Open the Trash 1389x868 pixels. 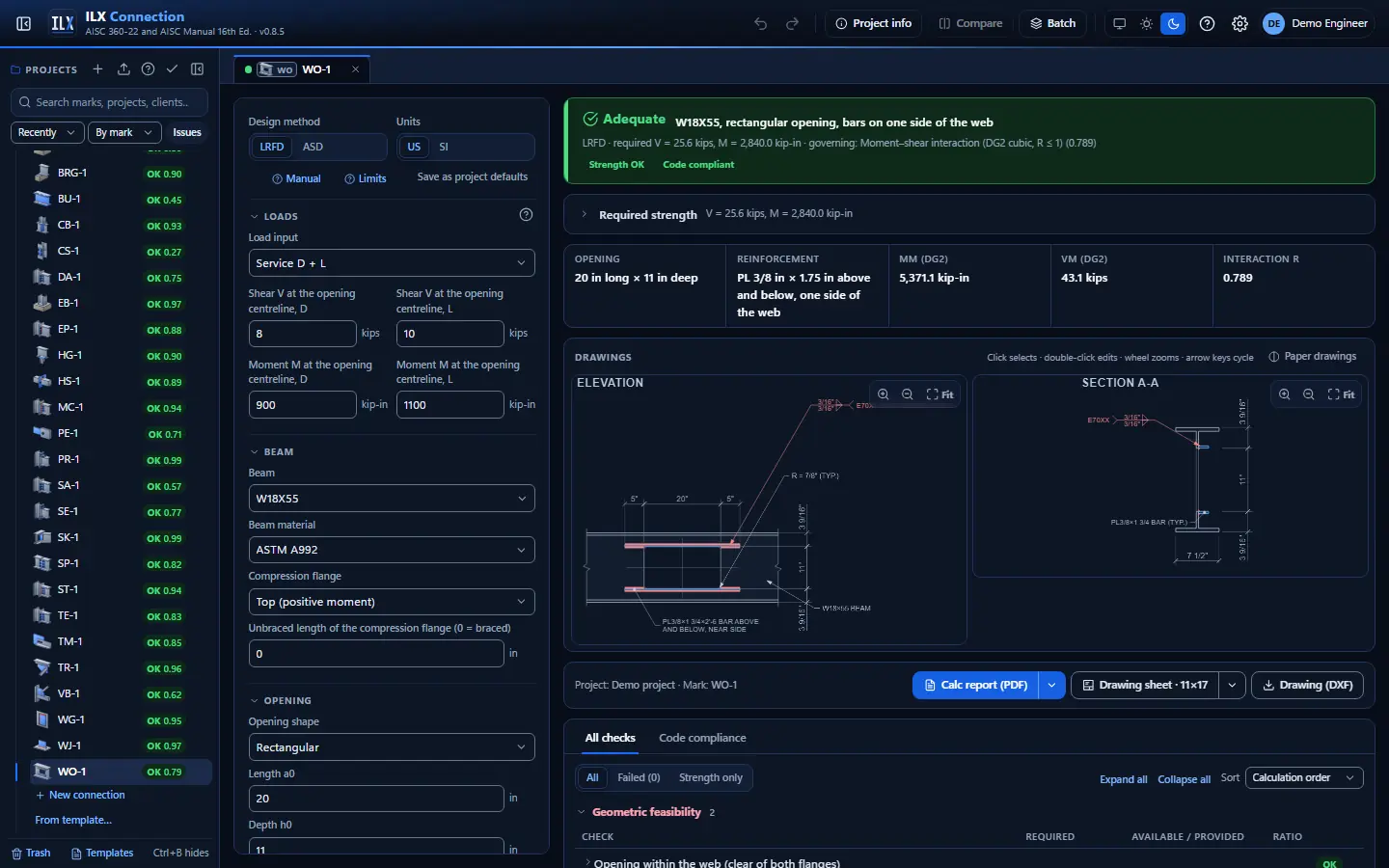tap(31, 853)
